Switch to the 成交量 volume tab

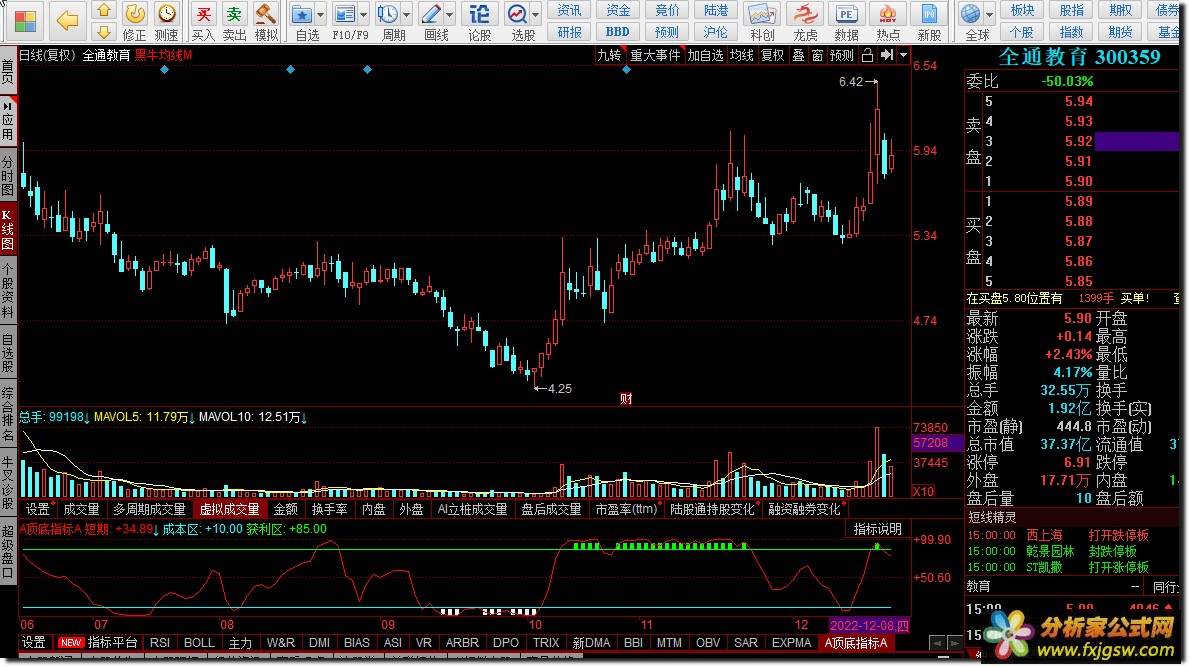coord(81,509)
